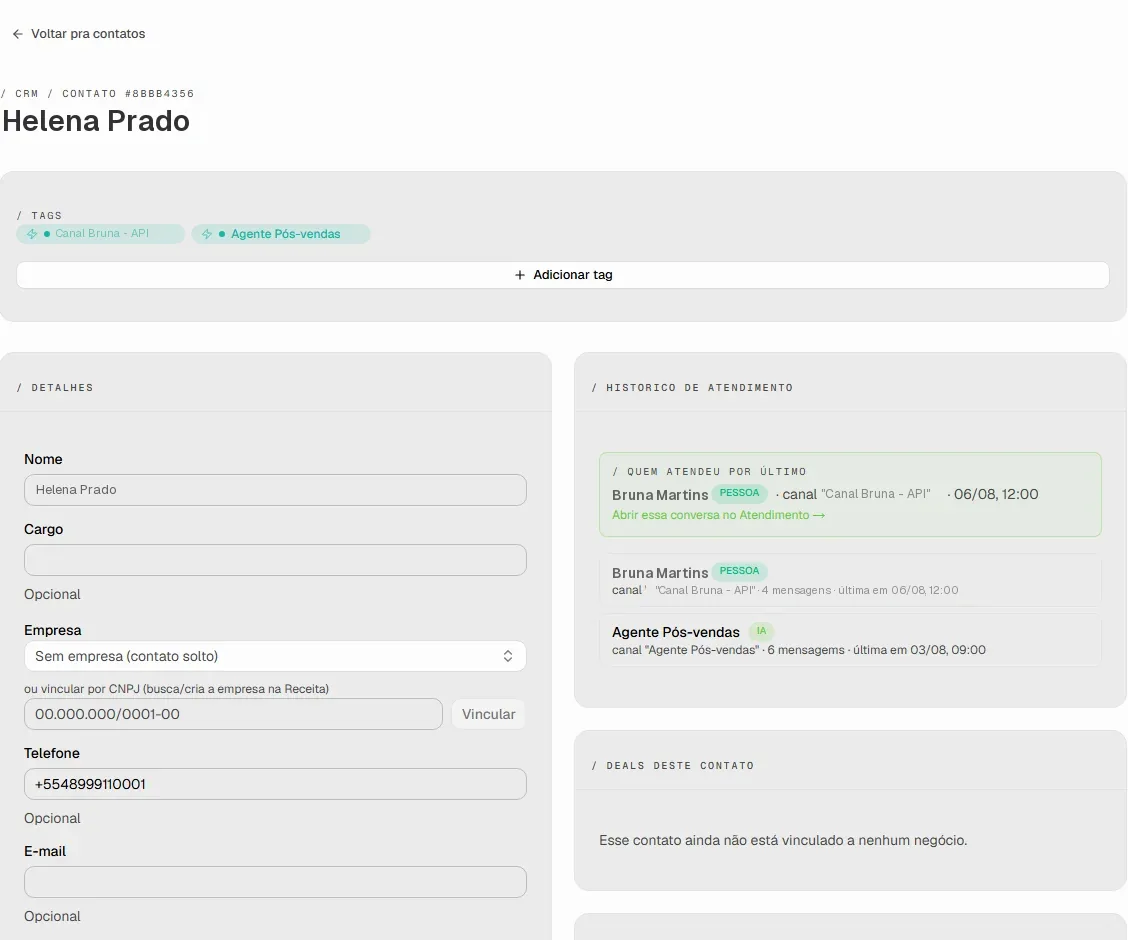Click into the empty Cargo field
The image size is (1128, 940).
[x=276, y=560]
